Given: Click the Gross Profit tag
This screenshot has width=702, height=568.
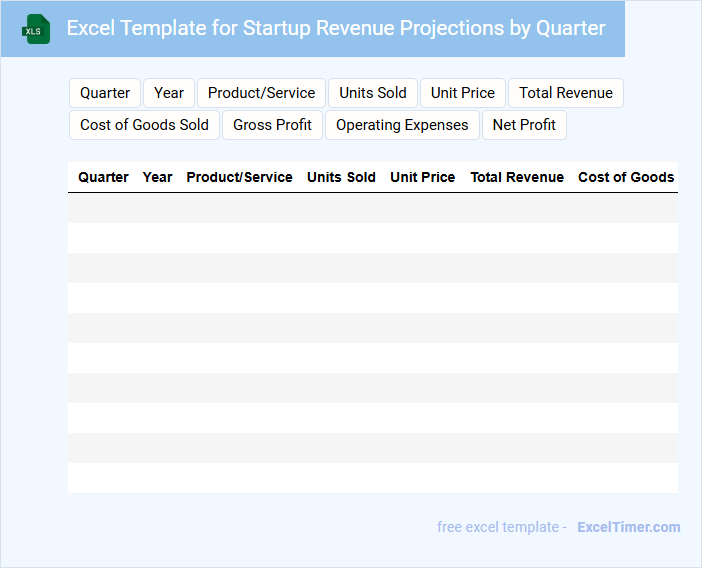Looking at the screenshot, I should click(272, 125).
